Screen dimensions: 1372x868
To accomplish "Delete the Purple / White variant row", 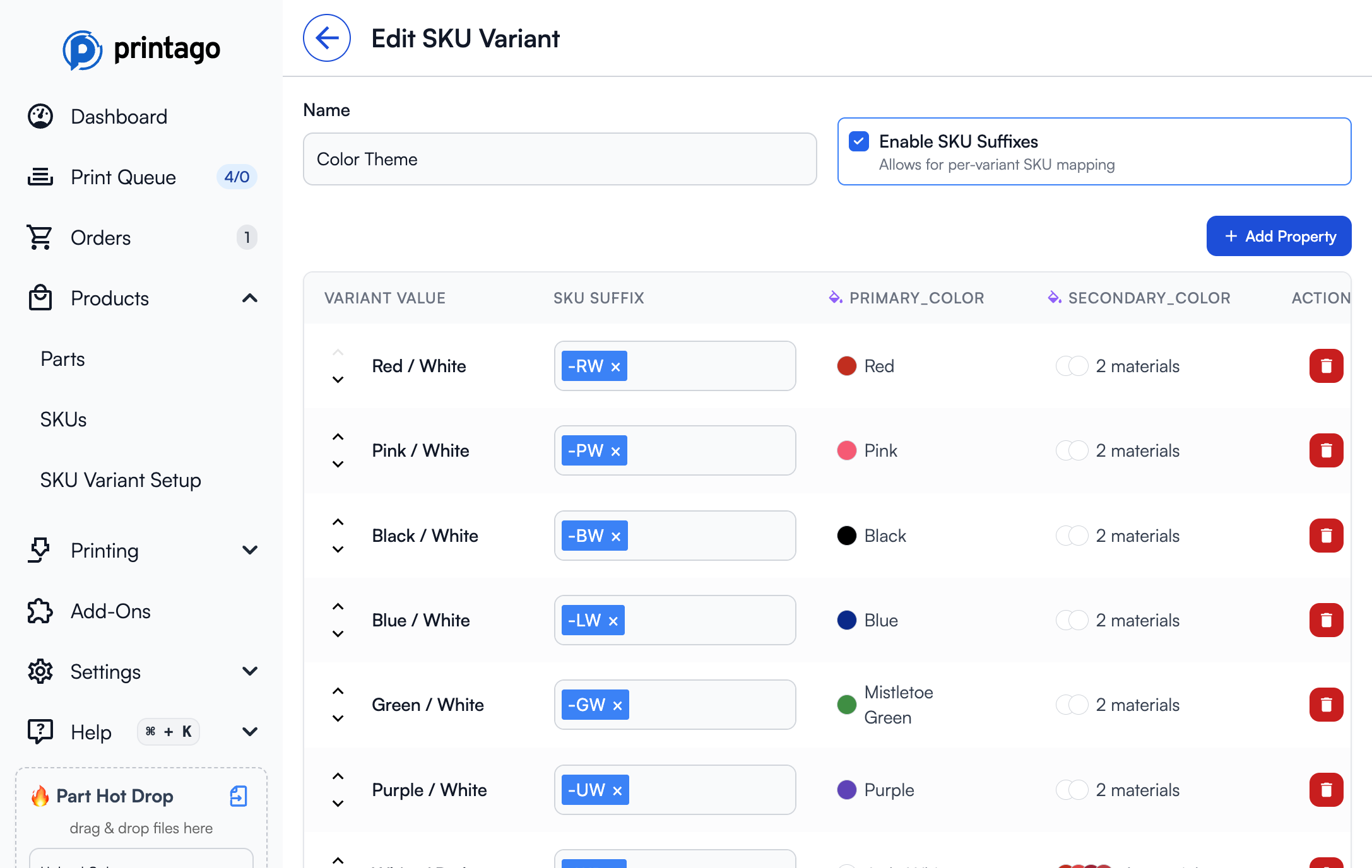I will coord(1326,790).
